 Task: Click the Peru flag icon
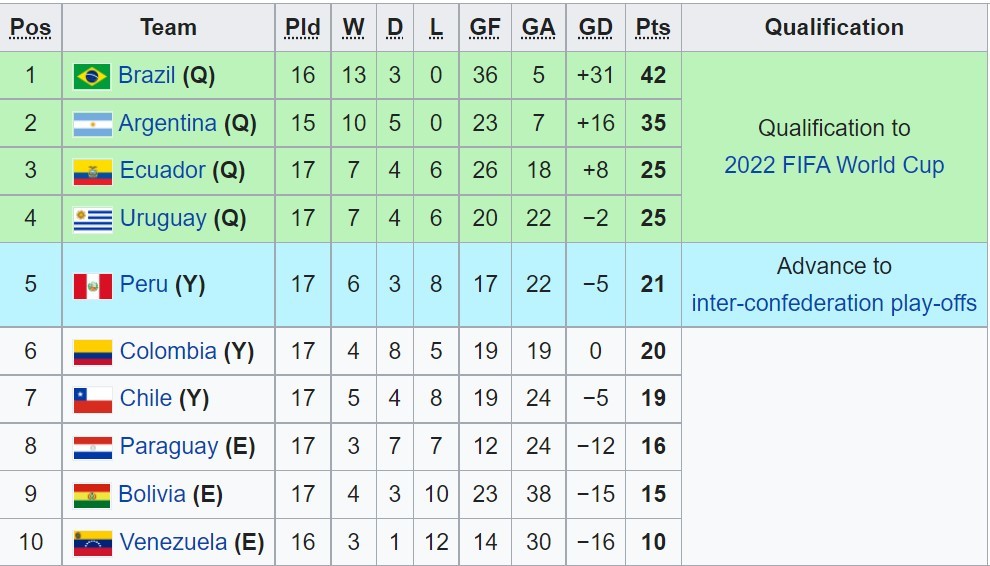(x=92, y=285)
